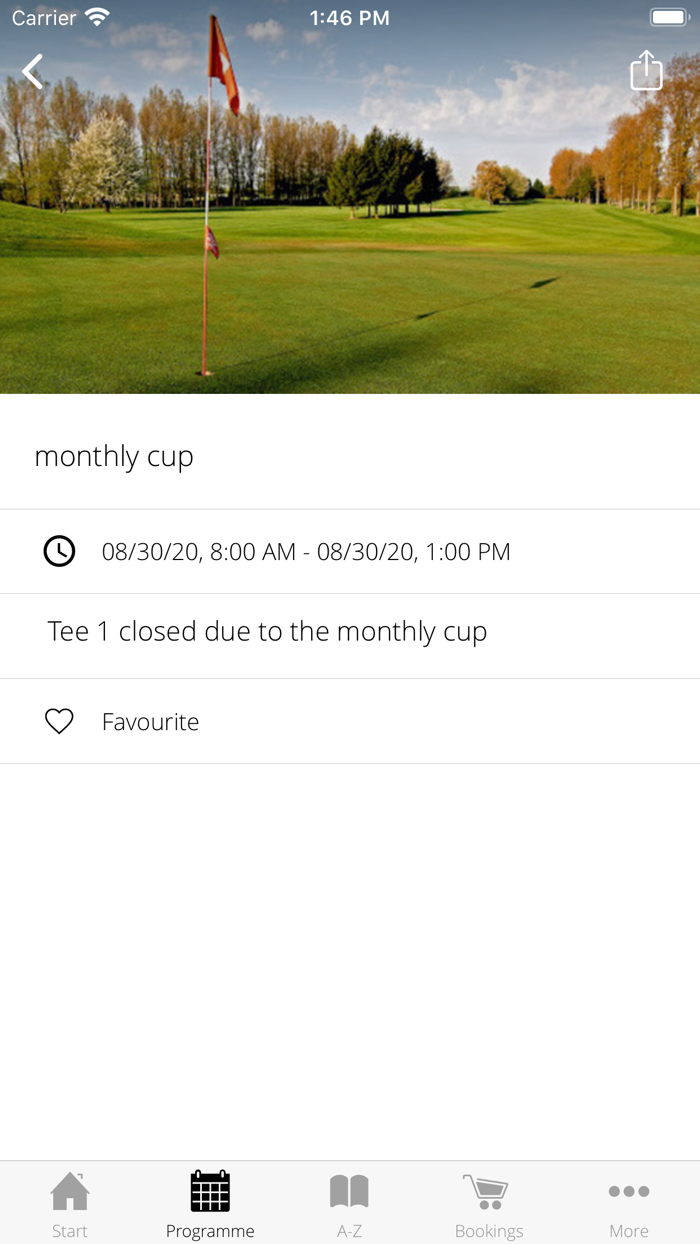Go to the A-Z tab label
Screen dimensions: 700x1244
click(349, 1231)
